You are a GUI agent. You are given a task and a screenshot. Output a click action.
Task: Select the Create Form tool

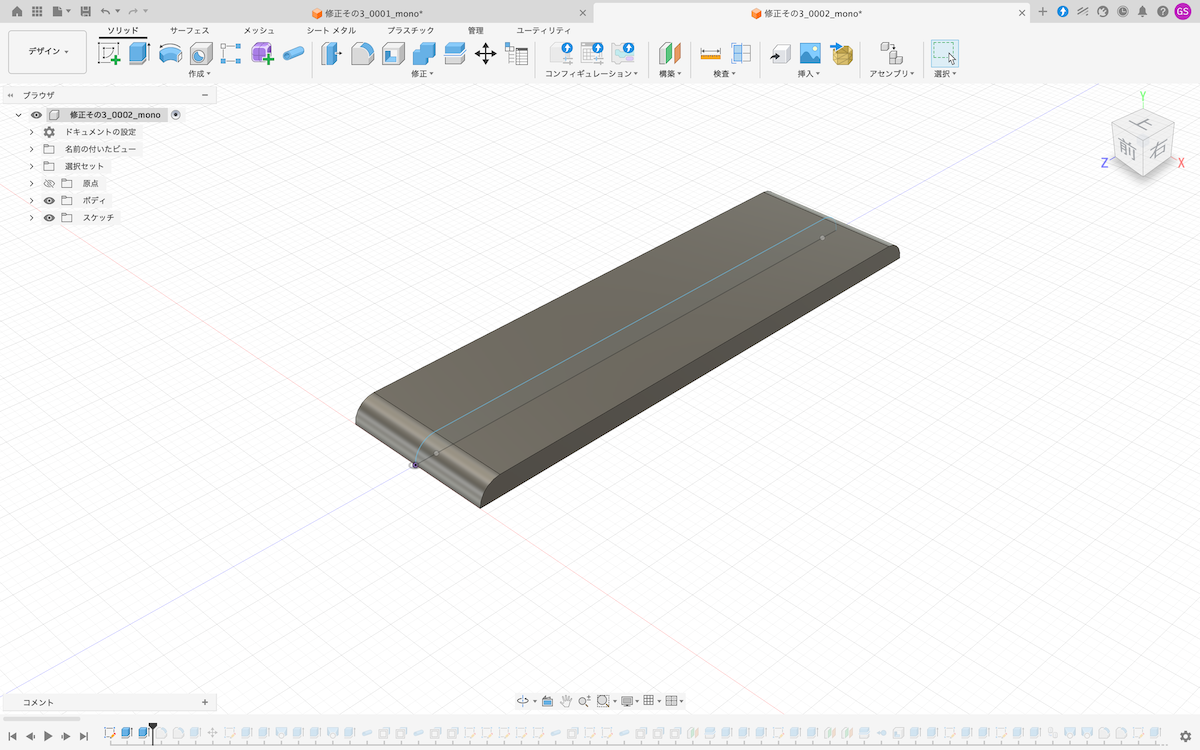coord(262,54)
